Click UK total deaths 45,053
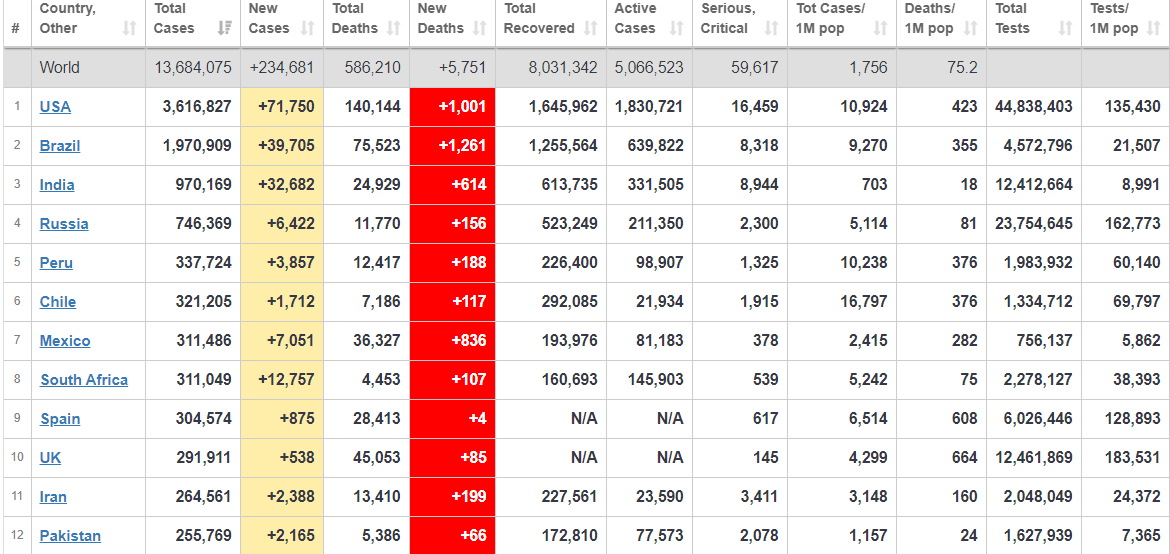This screenshot has height=554, width=1170. [x=377, y=458]
